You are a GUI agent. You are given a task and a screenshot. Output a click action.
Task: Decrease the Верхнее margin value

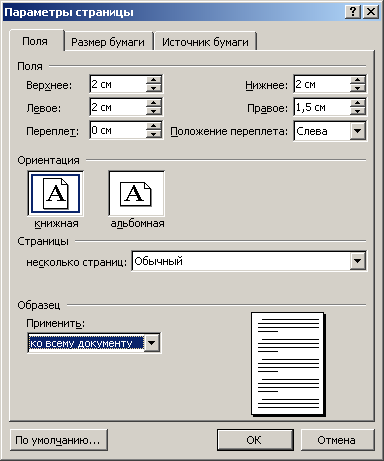(154, 88)
